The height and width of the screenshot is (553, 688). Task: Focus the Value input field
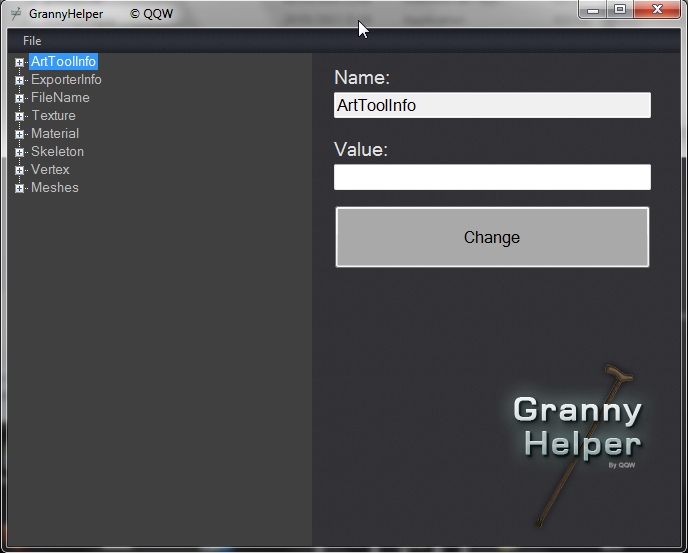492,177
